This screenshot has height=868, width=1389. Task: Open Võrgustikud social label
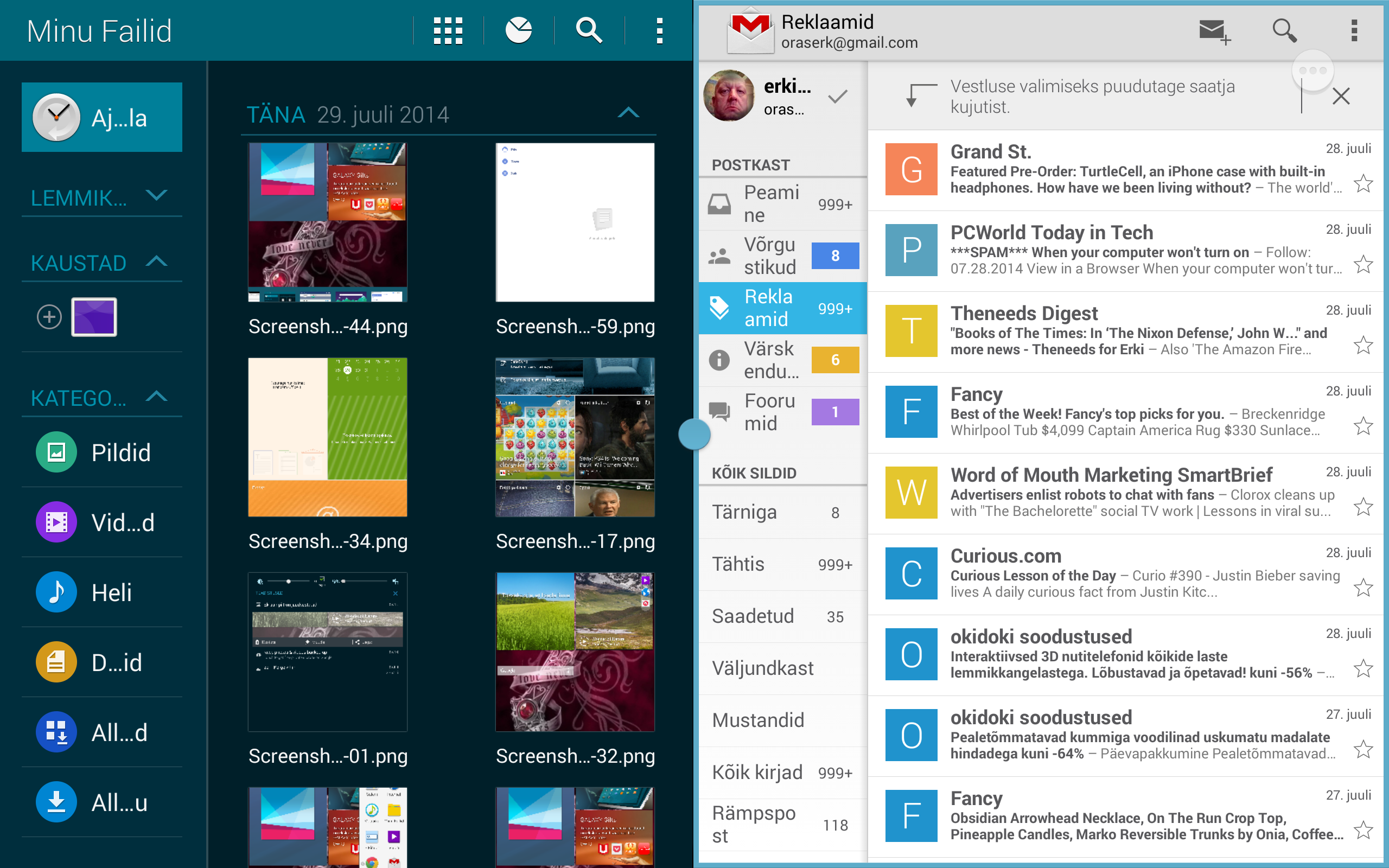[783, 256]
